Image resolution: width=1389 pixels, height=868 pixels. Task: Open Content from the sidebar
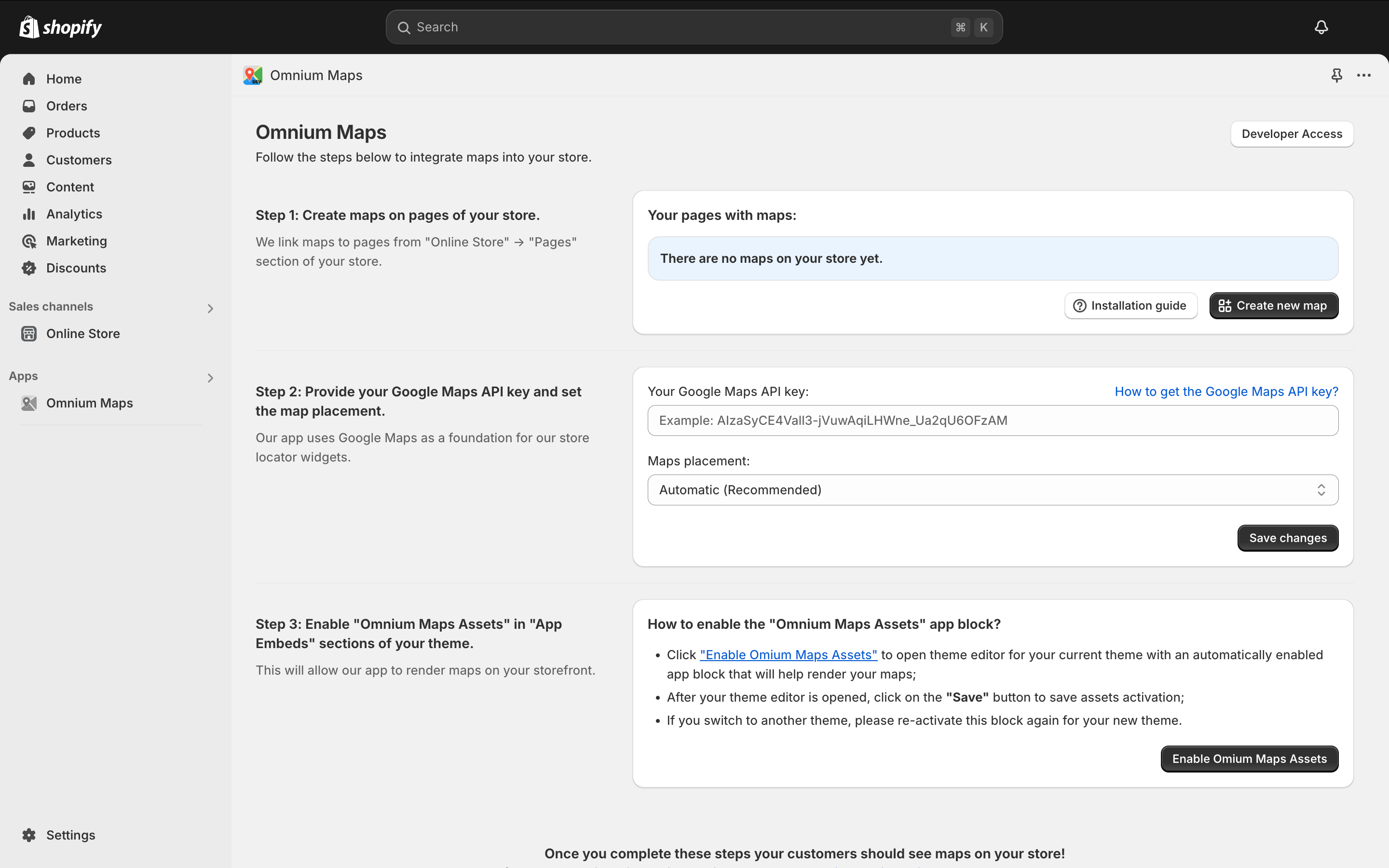pyautogui.click(x=70, y=187)
